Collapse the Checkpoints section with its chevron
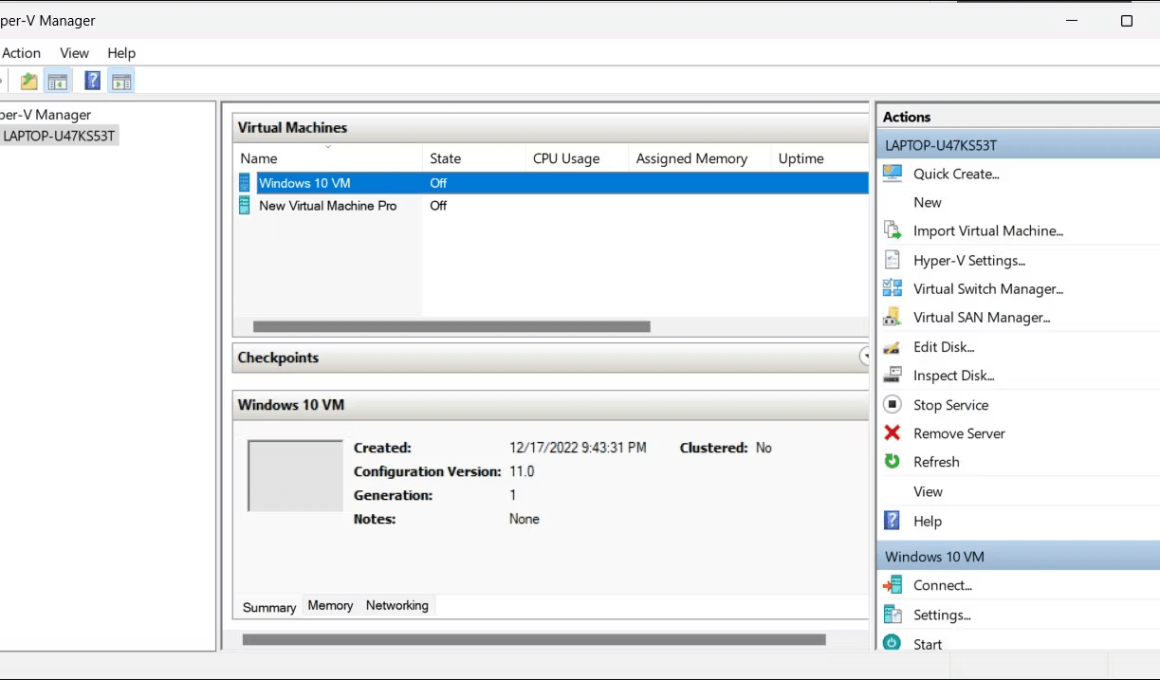 864,357
